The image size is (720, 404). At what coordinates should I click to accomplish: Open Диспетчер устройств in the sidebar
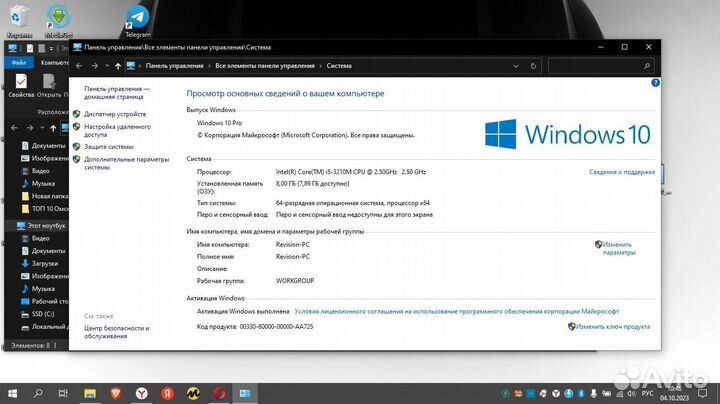pyautogui.click(x=115, y=114)
